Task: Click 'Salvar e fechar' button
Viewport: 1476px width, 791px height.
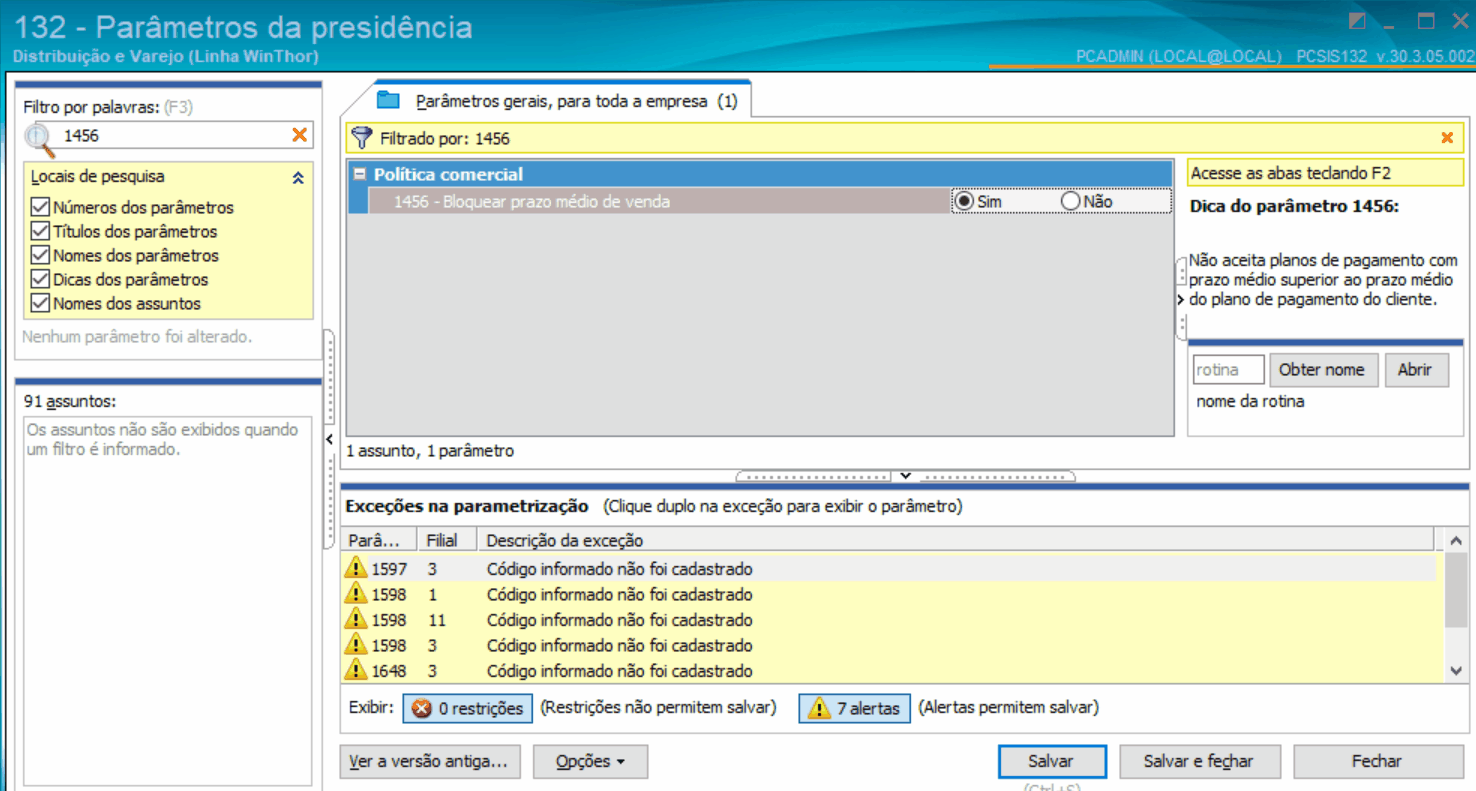Action: tap(1198, 762)
